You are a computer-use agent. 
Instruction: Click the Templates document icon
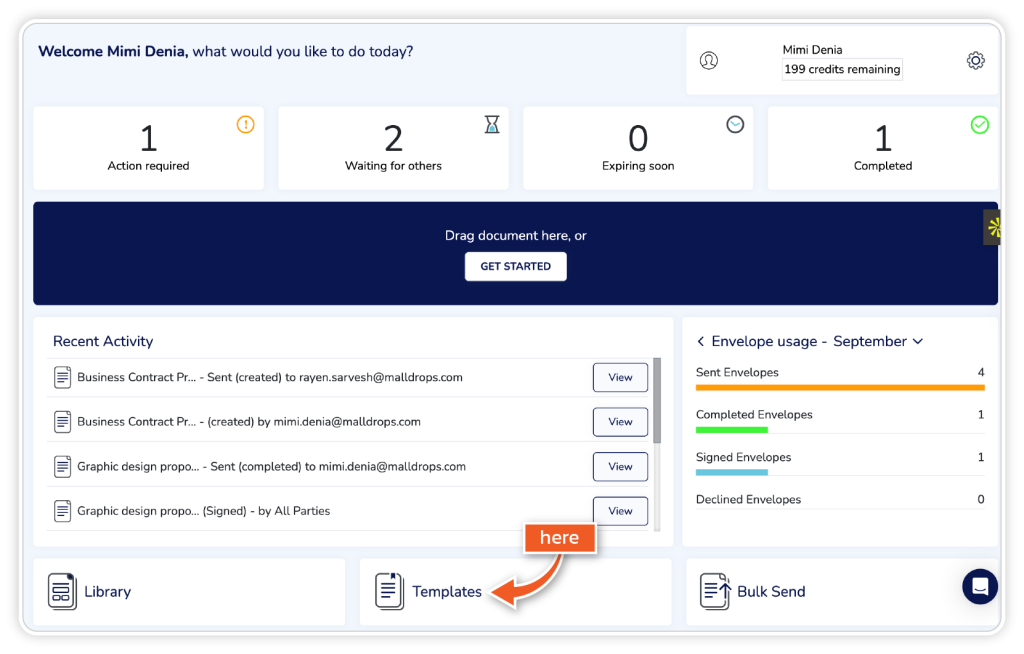pyautogui.click(x=389, y=591)
